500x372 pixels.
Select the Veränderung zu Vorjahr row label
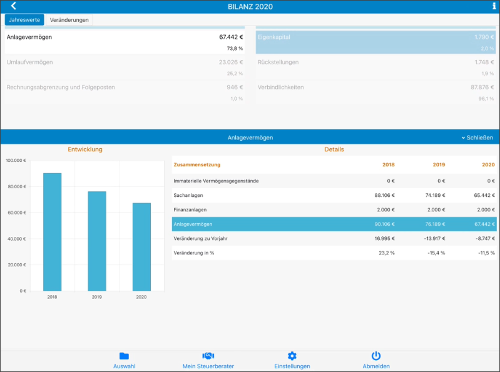(200, 238)
